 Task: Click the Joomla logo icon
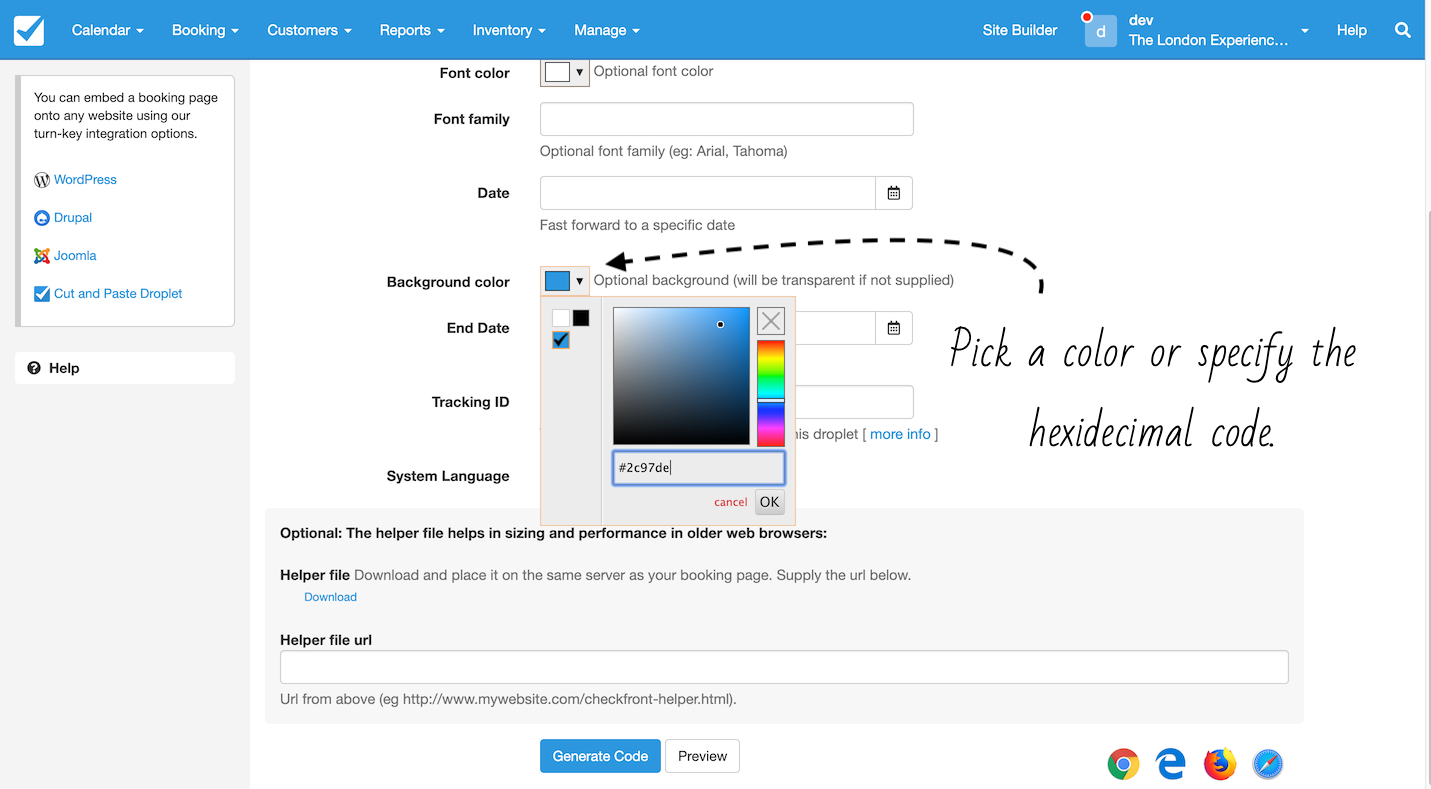click(42, 256)
